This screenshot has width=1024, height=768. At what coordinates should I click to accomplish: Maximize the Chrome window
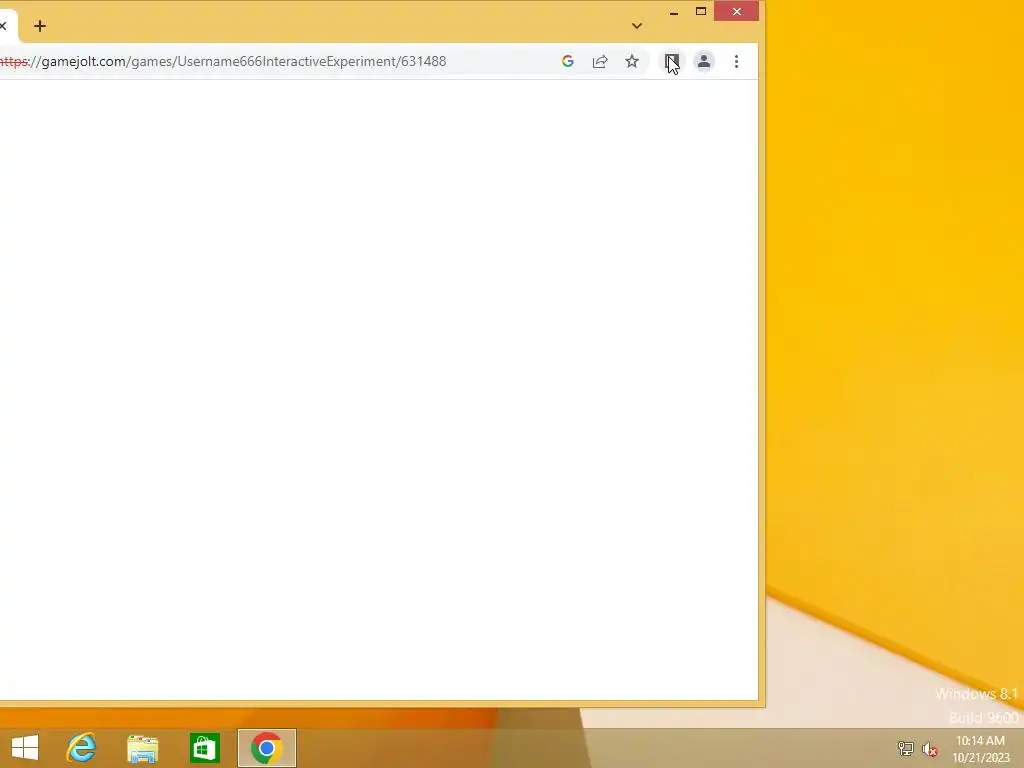pyautogui.click(x=701, y=12)
